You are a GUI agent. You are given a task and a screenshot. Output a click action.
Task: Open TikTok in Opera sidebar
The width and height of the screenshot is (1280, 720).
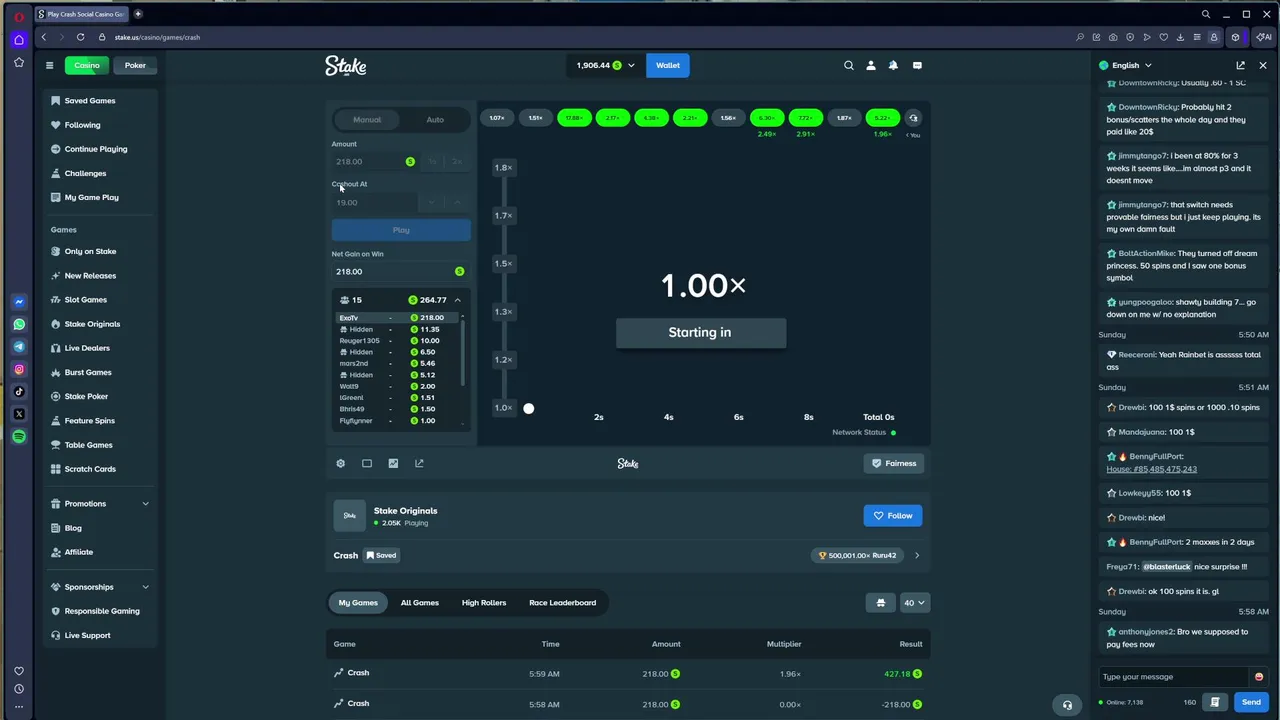tap(19, 391)
